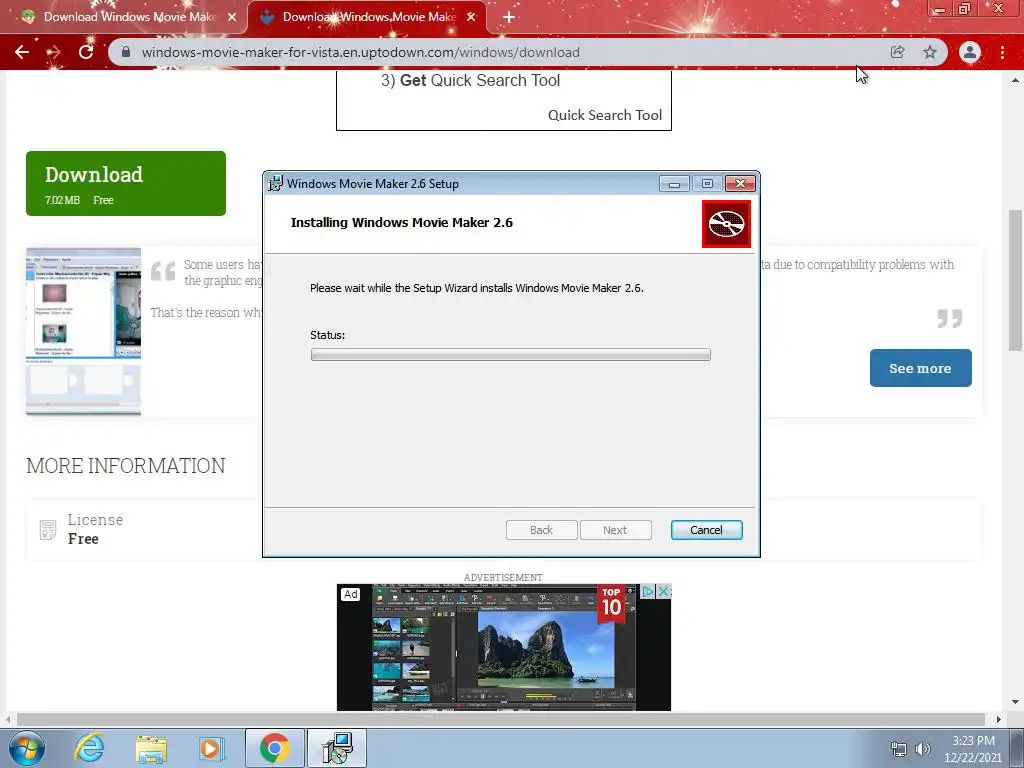Open Chrome's three-dot menu
Viewport: 1024px width, 768px height.
tap(1002, 52)
